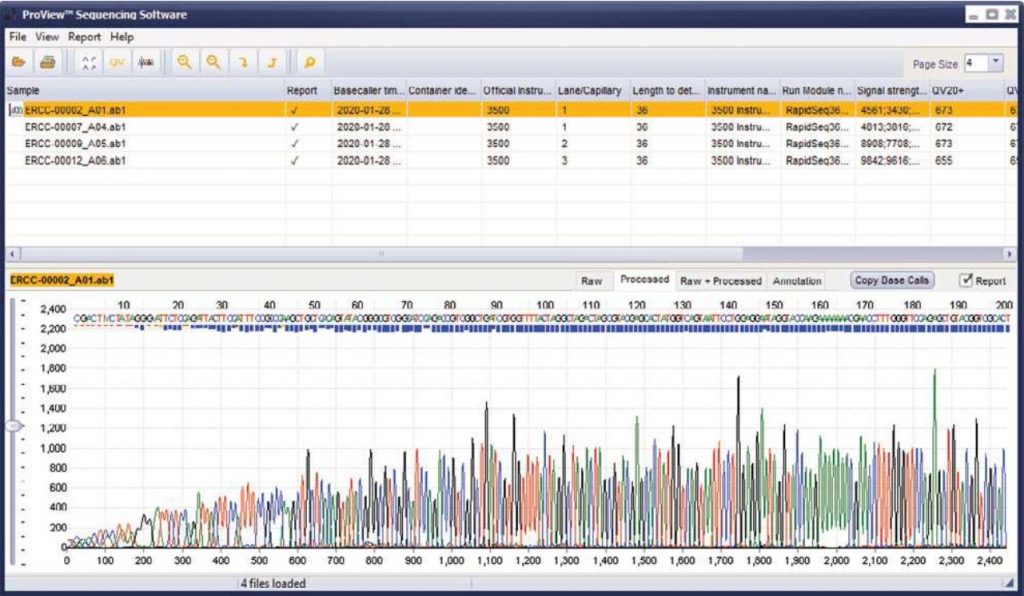Click the table's horizontal scrollbar left arrow
Viewport: 1024px width, 596px height.
coord(12,253)
